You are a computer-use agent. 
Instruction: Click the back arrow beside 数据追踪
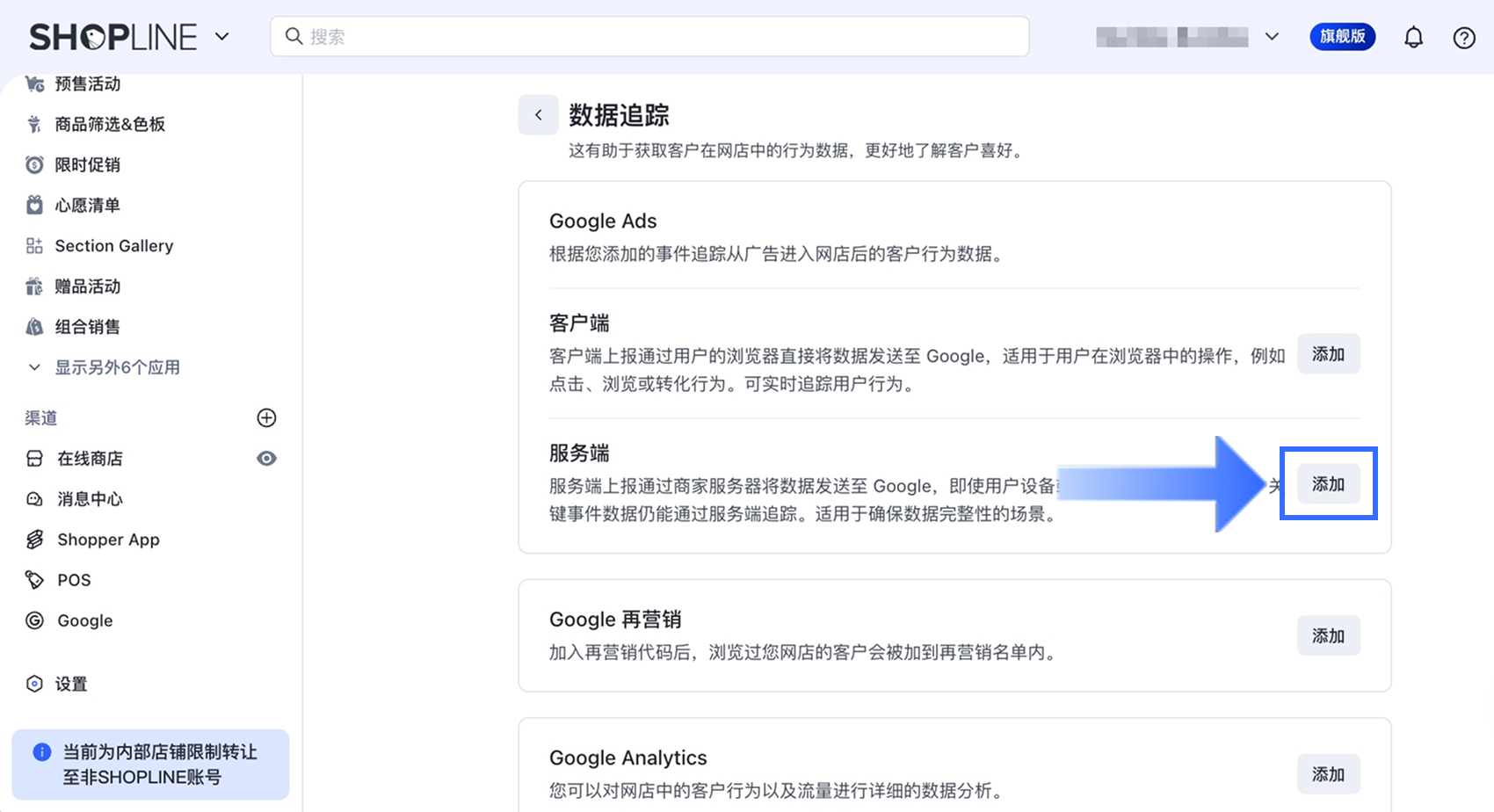538,115
